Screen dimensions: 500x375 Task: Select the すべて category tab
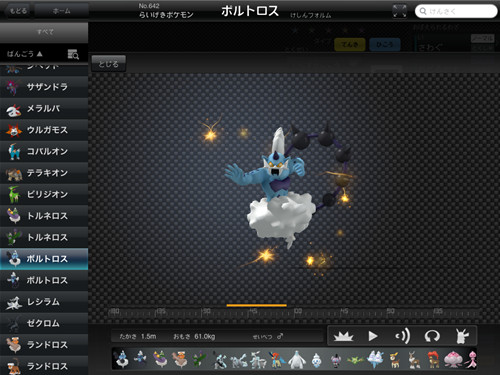pos(44,32)
